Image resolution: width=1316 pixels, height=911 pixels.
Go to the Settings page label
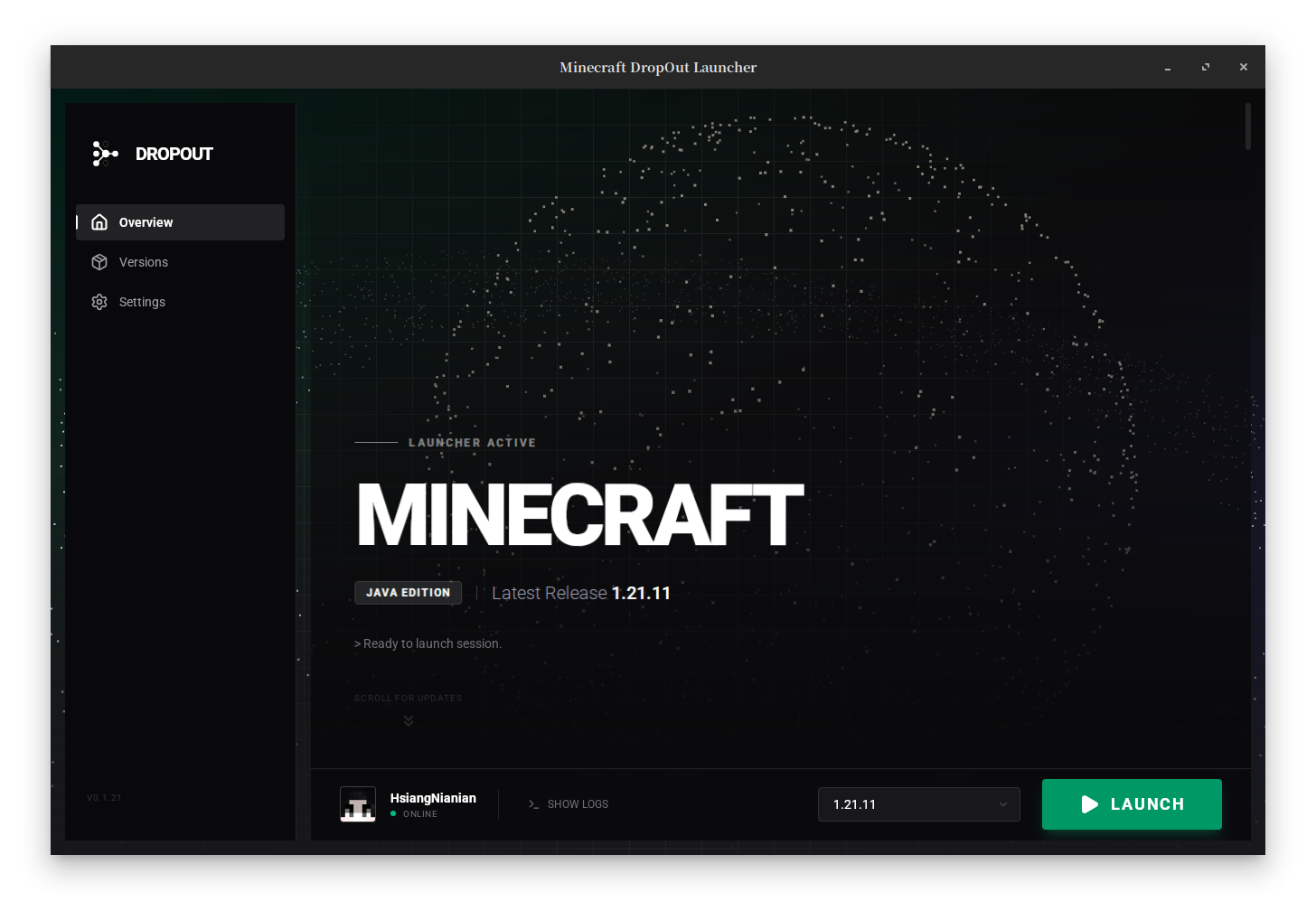pos(142,302)
